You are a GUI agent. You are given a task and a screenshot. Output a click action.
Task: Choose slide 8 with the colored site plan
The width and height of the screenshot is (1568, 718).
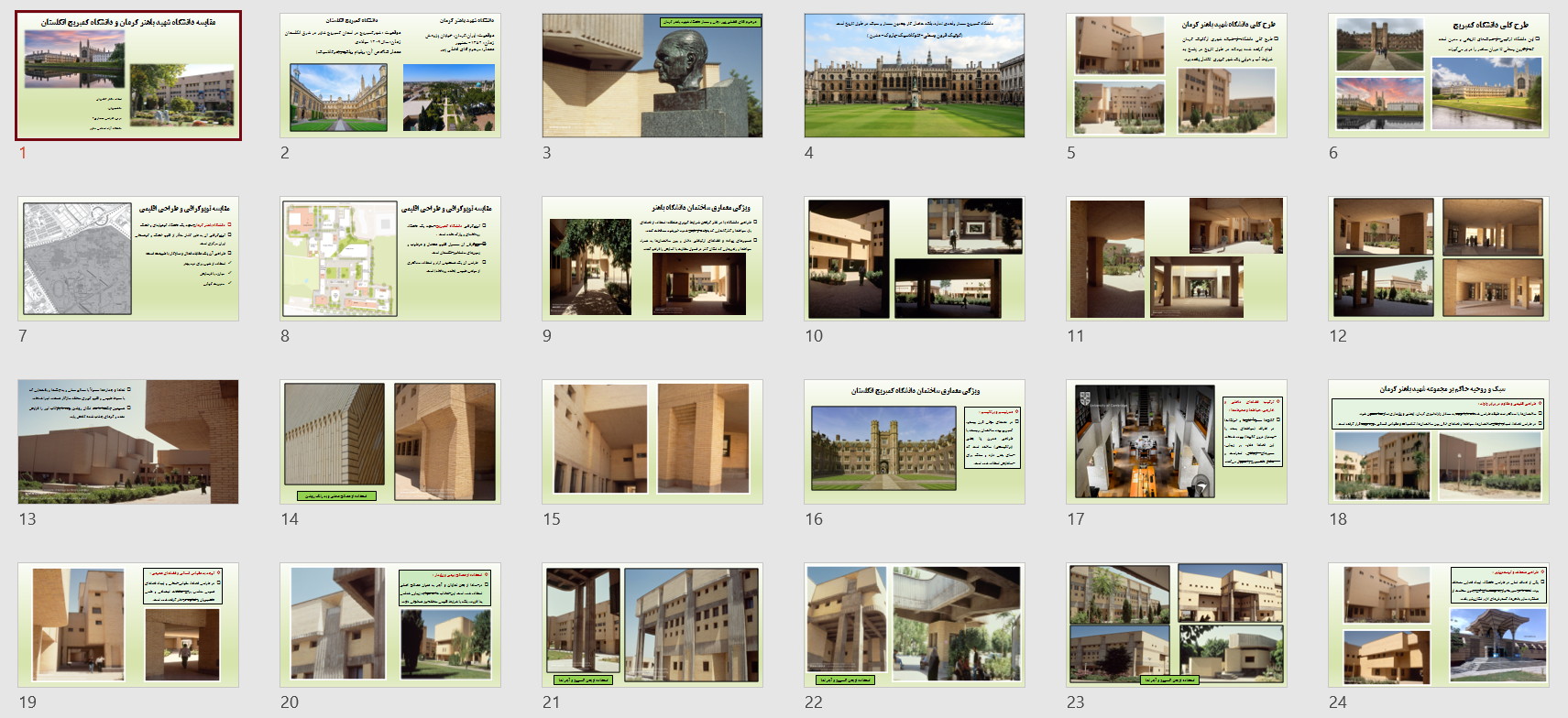coord(390,259)
